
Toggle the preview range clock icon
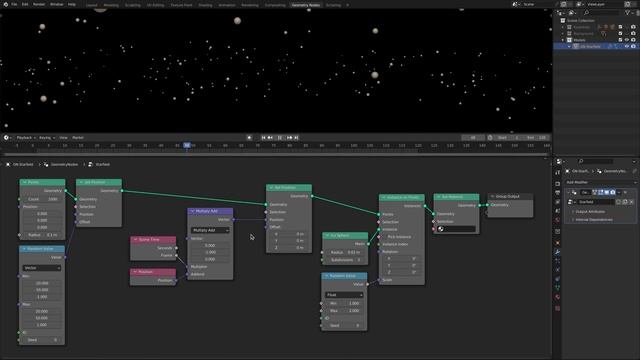point(490,138)
